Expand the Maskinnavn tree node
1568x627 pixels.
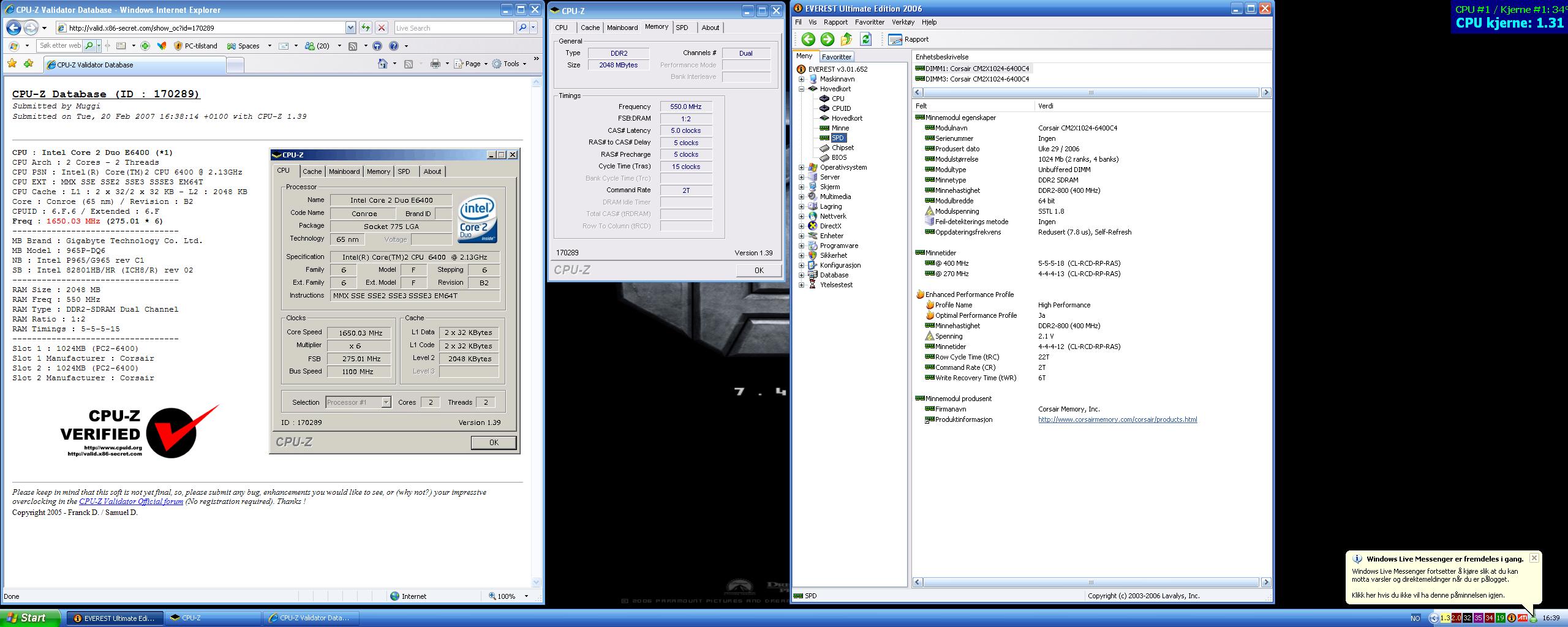point(801,79)
